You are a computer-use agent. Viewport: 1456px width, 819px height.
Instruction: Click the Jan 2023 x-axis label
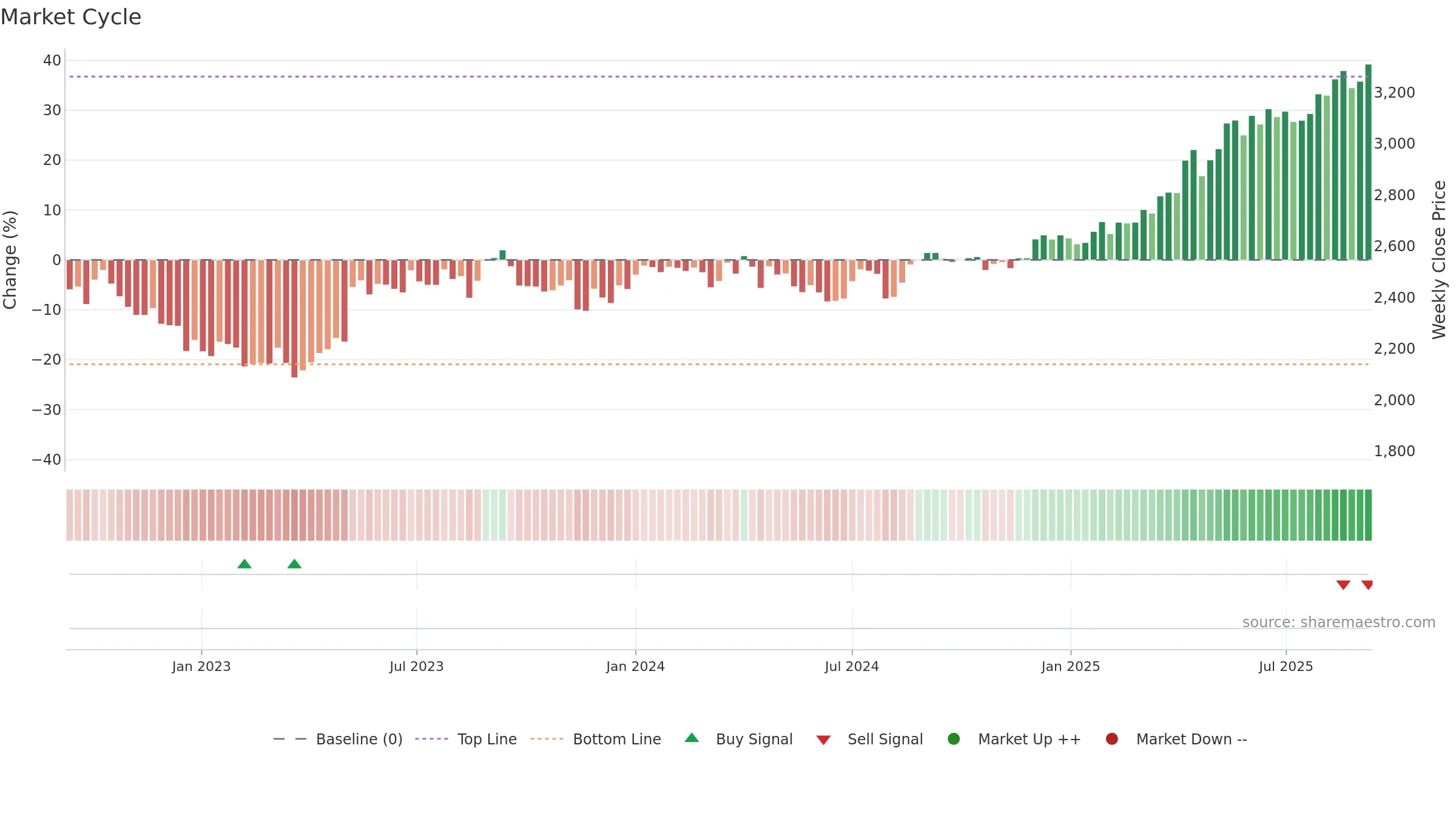coord(201,667)
